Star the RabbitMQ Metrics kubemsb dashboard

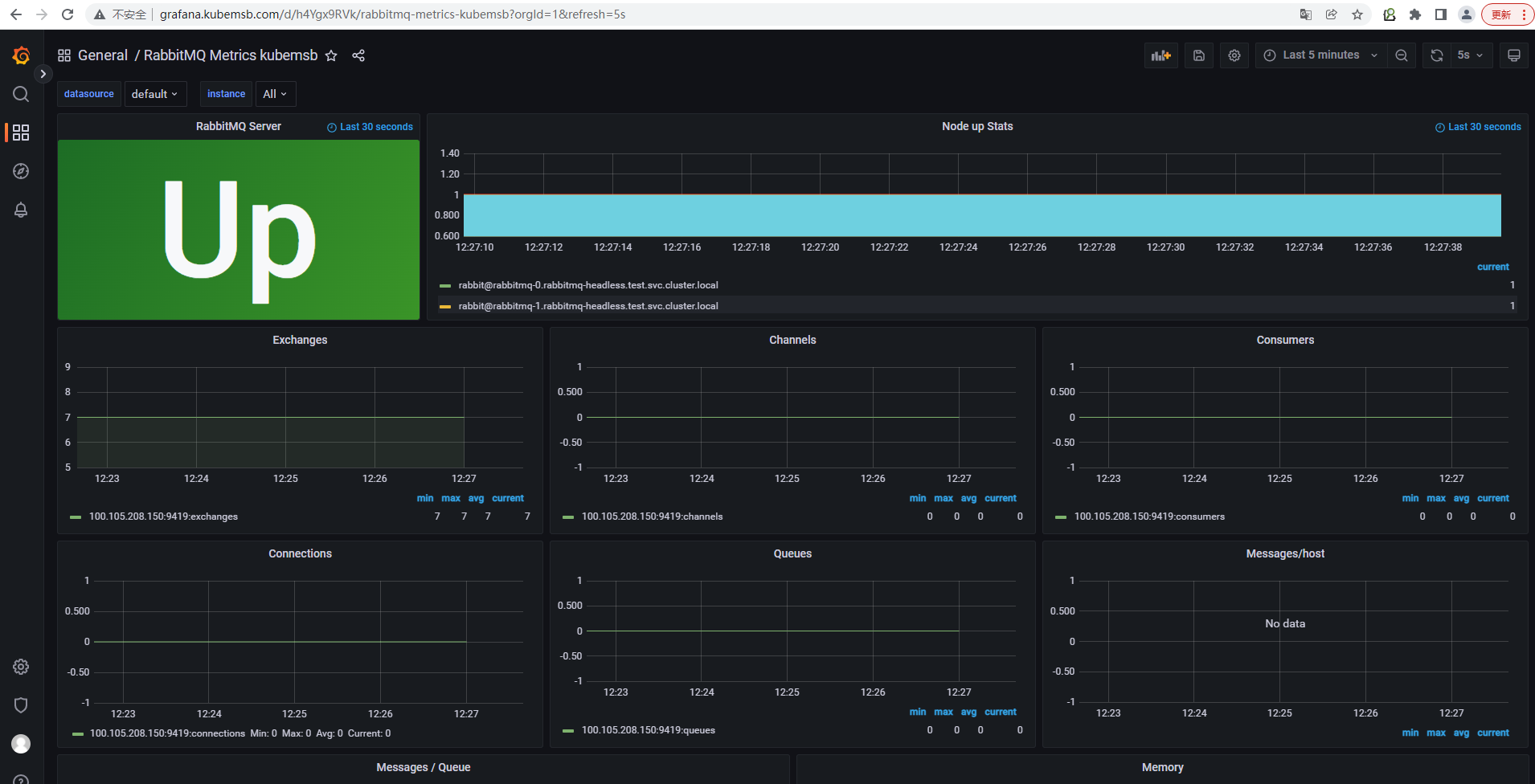pos(331,55)
